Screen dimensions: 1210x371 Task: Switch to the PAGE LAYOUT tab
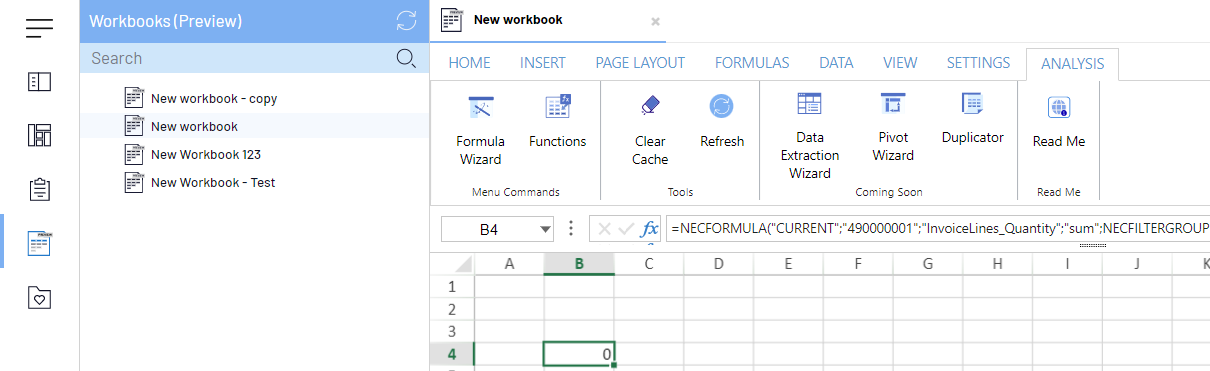pos(640,63)
